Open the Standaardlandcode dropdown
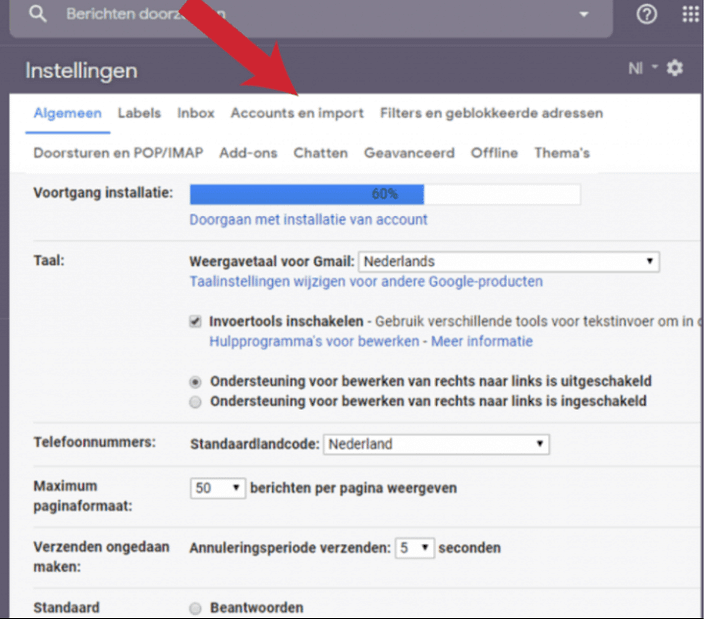This screenshot has width=704, height=619. click(x=436, y=444)
